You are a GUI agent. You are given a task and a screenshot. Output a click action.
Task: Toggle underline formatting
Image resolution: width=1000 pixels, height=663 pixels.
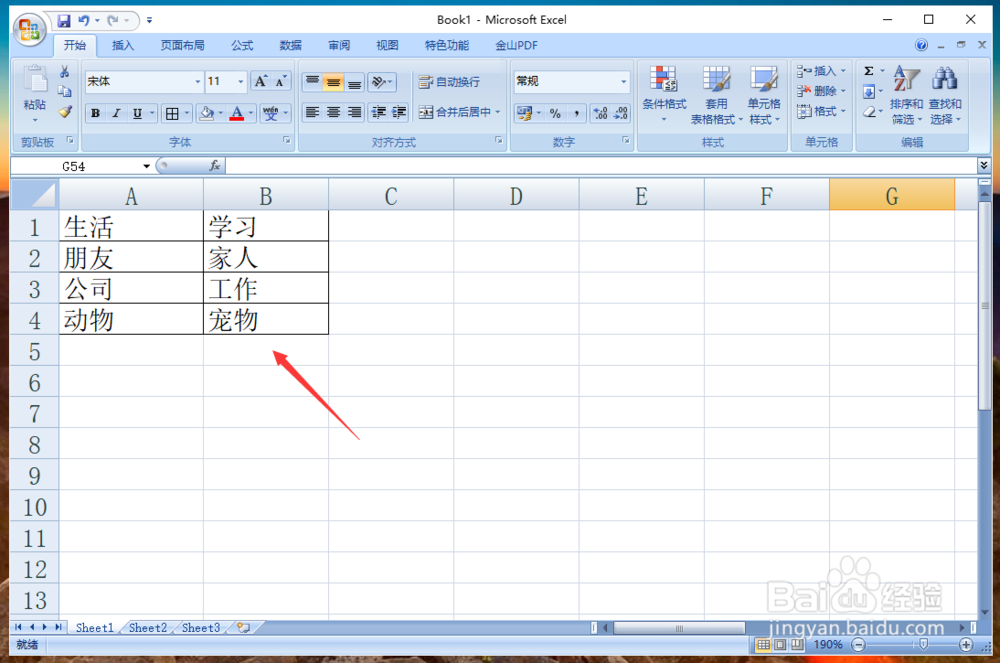click(137, 113)
